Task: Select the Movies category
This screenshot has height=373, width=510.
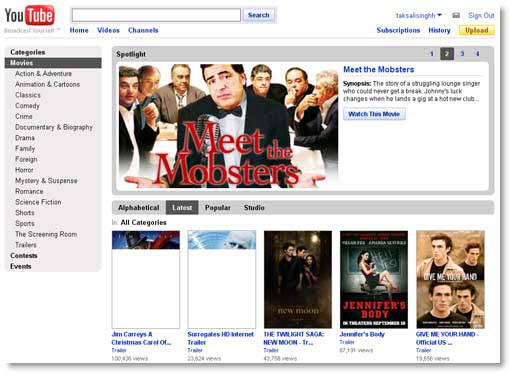Action: click(53, 63)
